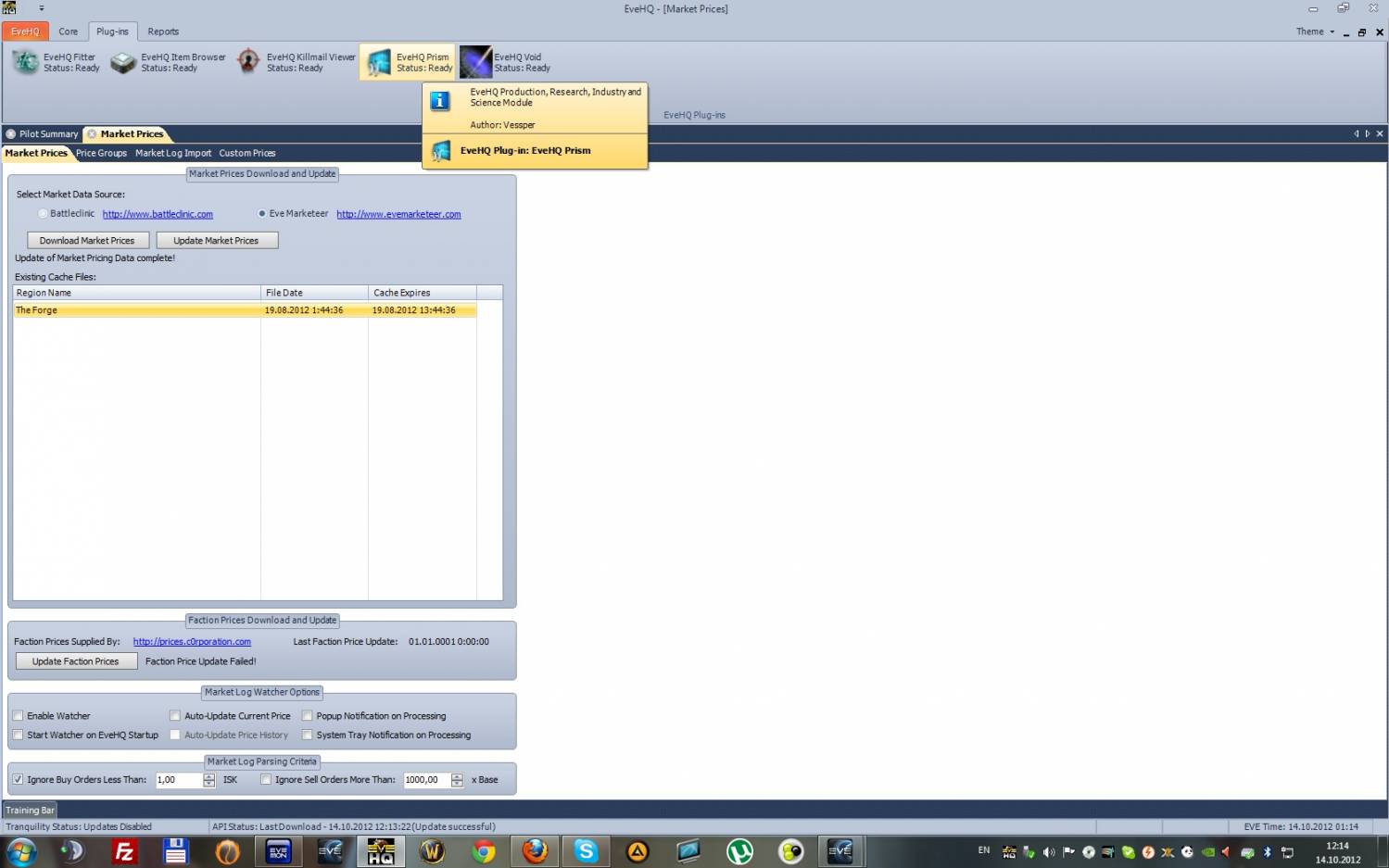The height and width of the screenshot is (868, 1389).
Task: Increase buy orders ISK spinner value
Action: [208, 776]
